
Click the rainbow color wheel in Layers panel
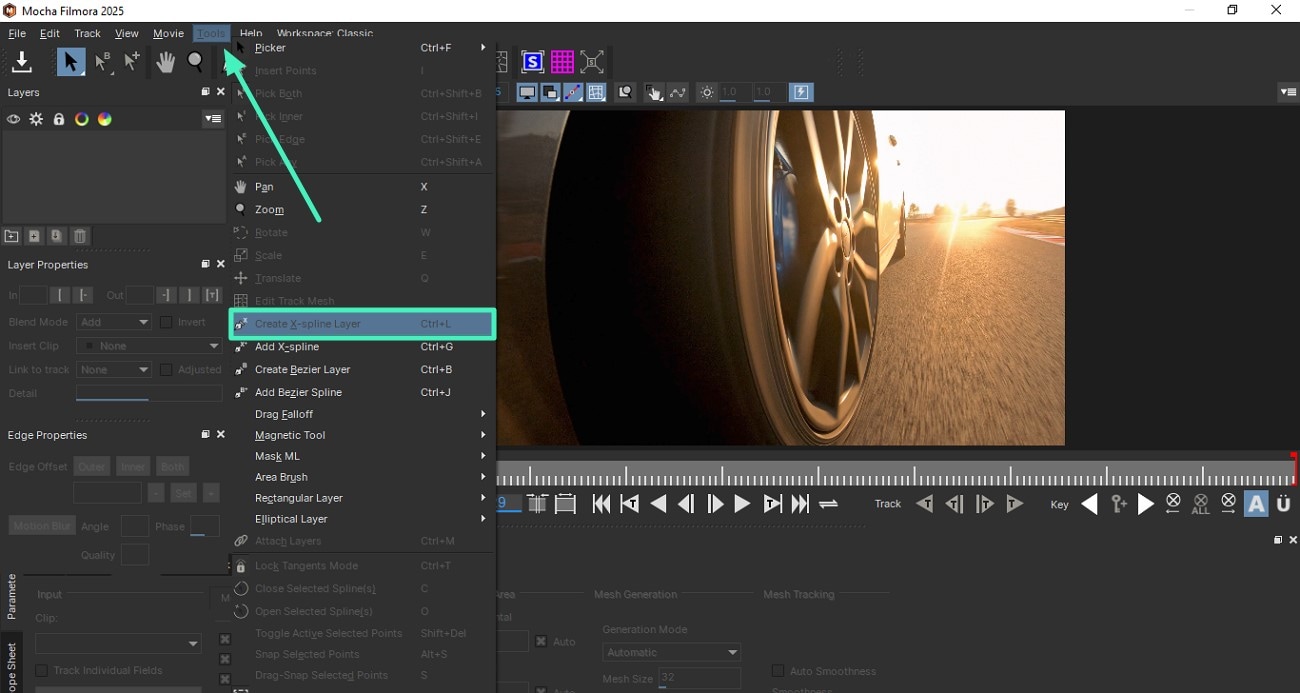[x=104, y=119]
